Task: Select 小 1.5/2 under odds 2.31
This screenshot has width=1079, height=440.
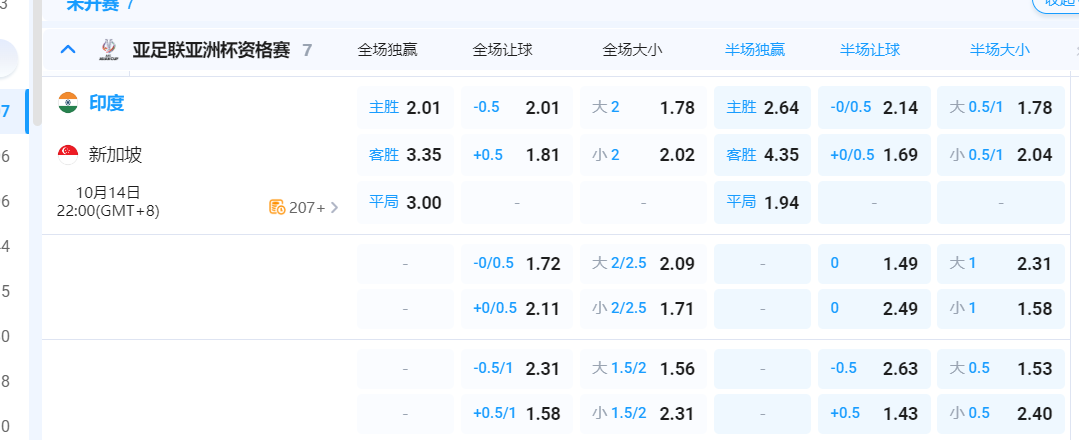Action: [643, 413]
